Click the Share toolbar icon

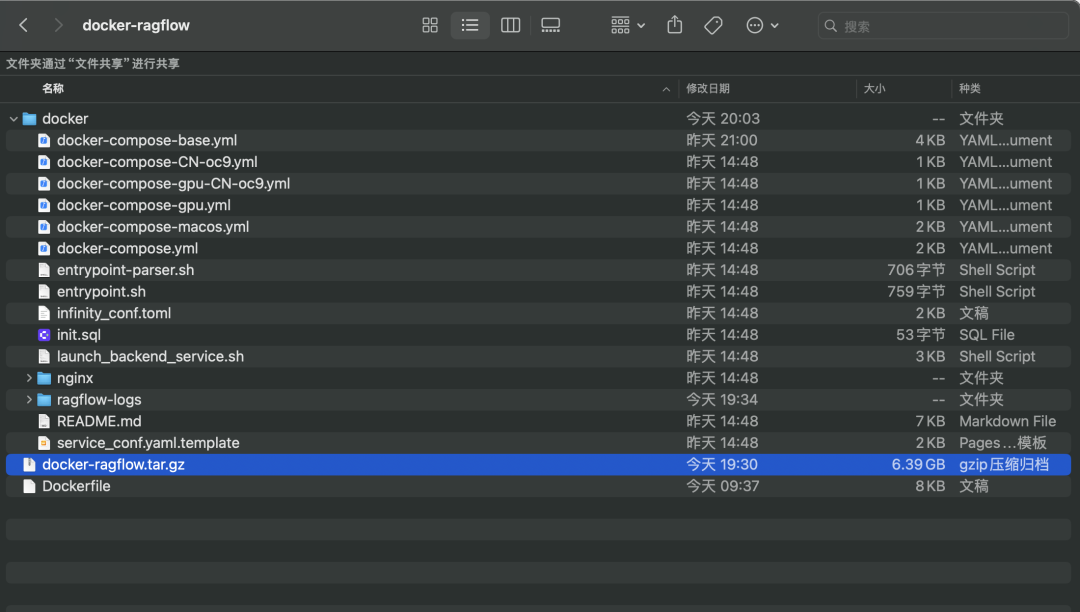(674, 25)
